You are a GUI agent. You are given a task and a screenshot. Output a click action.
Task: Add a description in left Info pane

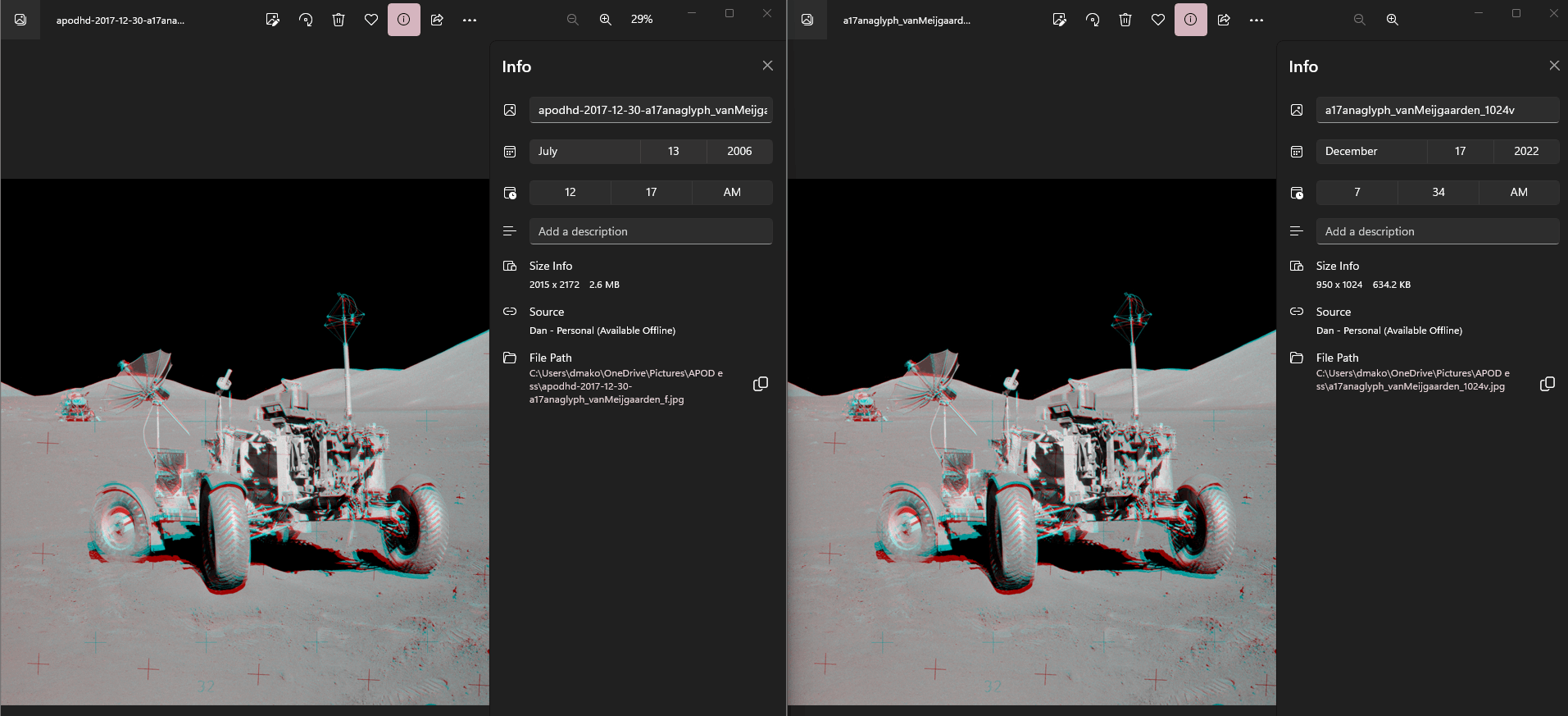tap(652, 231)
